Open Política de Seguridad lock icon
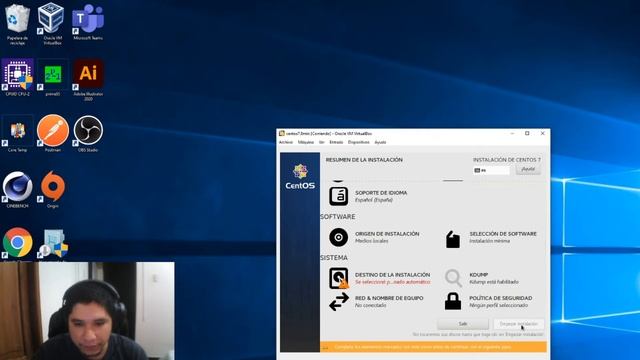This screenshot has height=360, width=640. (453, 301)
